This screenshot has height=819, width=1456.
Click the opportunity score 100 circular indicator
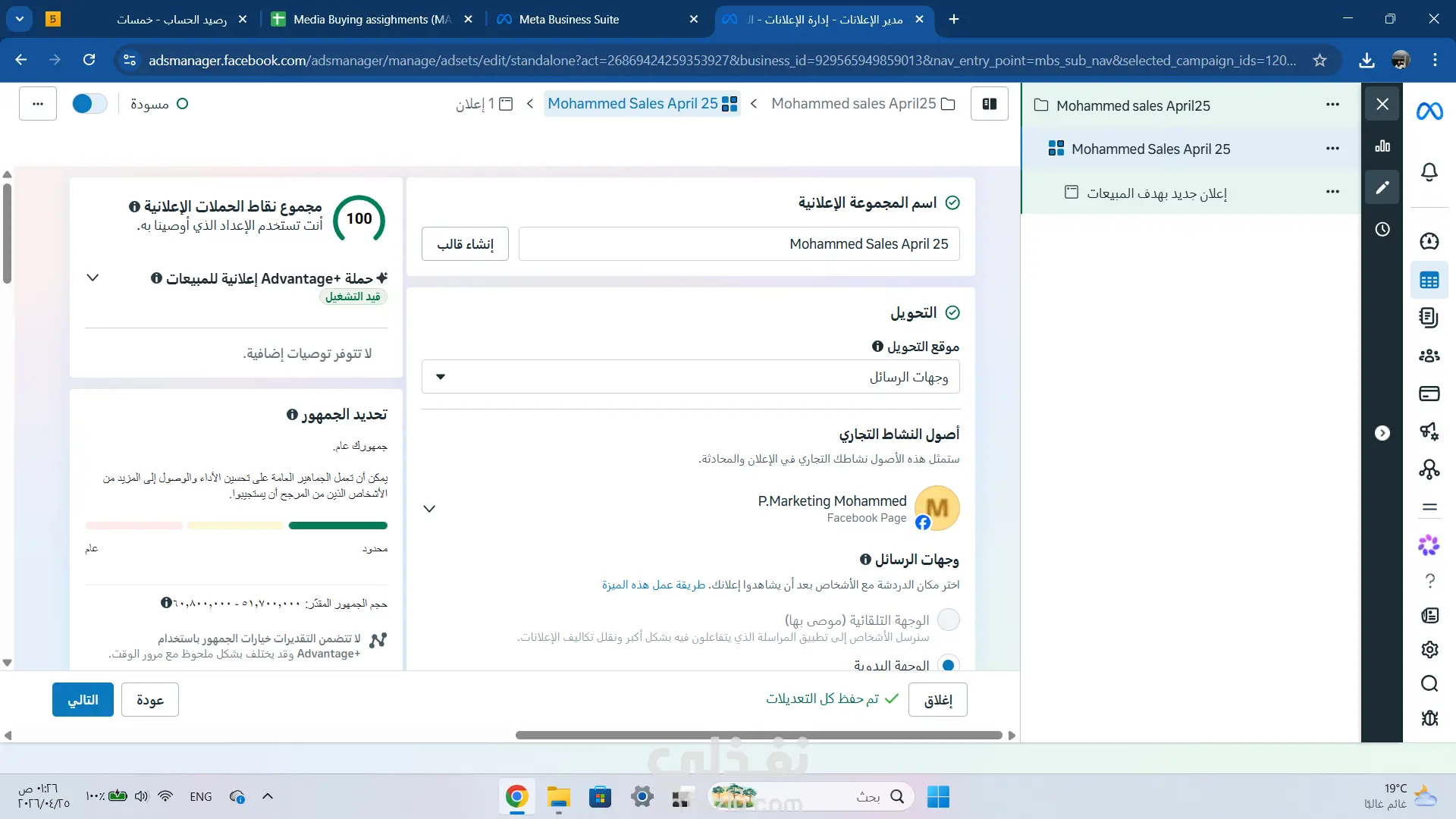point(359,219)
